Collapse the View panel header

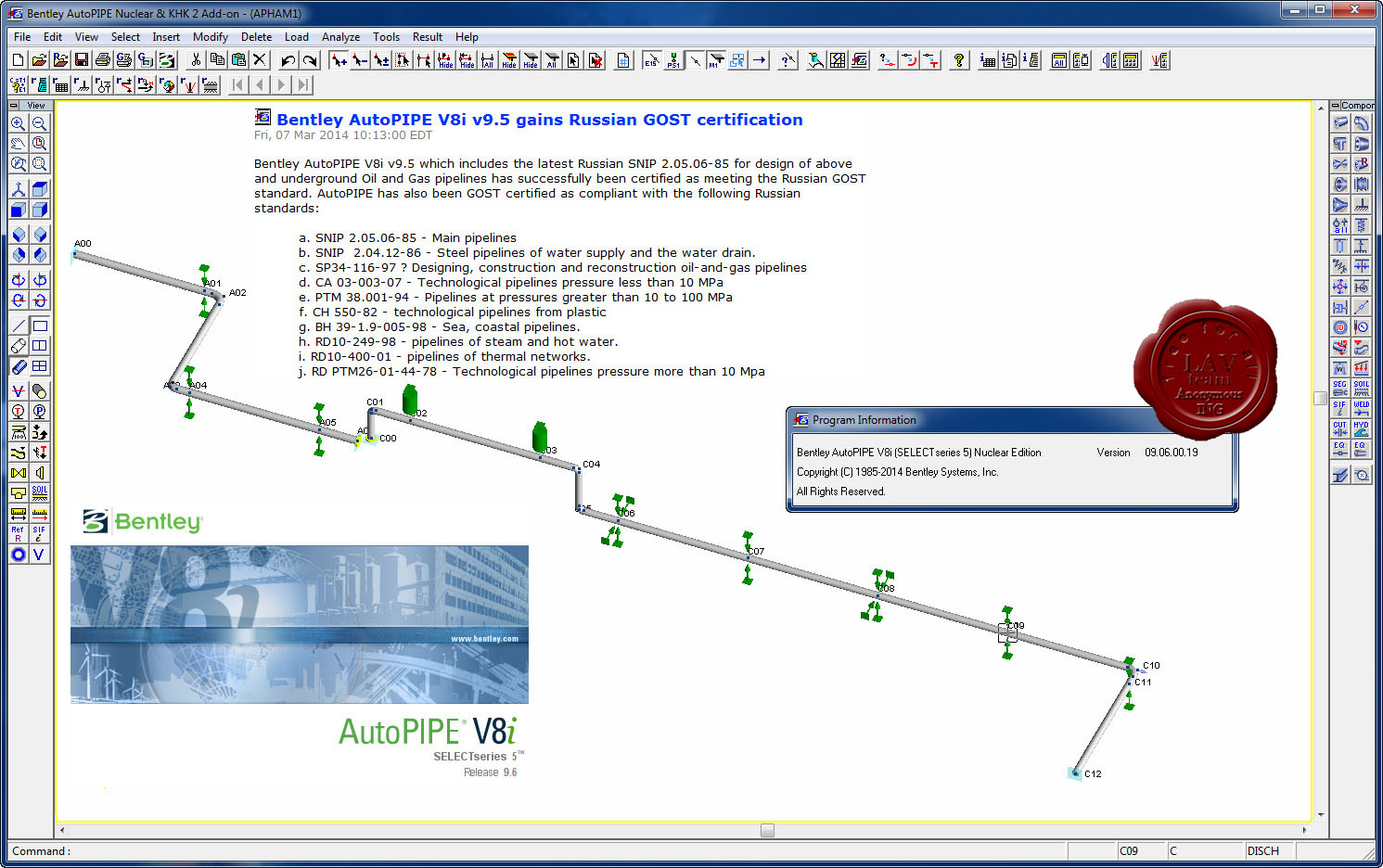point(14,105)
